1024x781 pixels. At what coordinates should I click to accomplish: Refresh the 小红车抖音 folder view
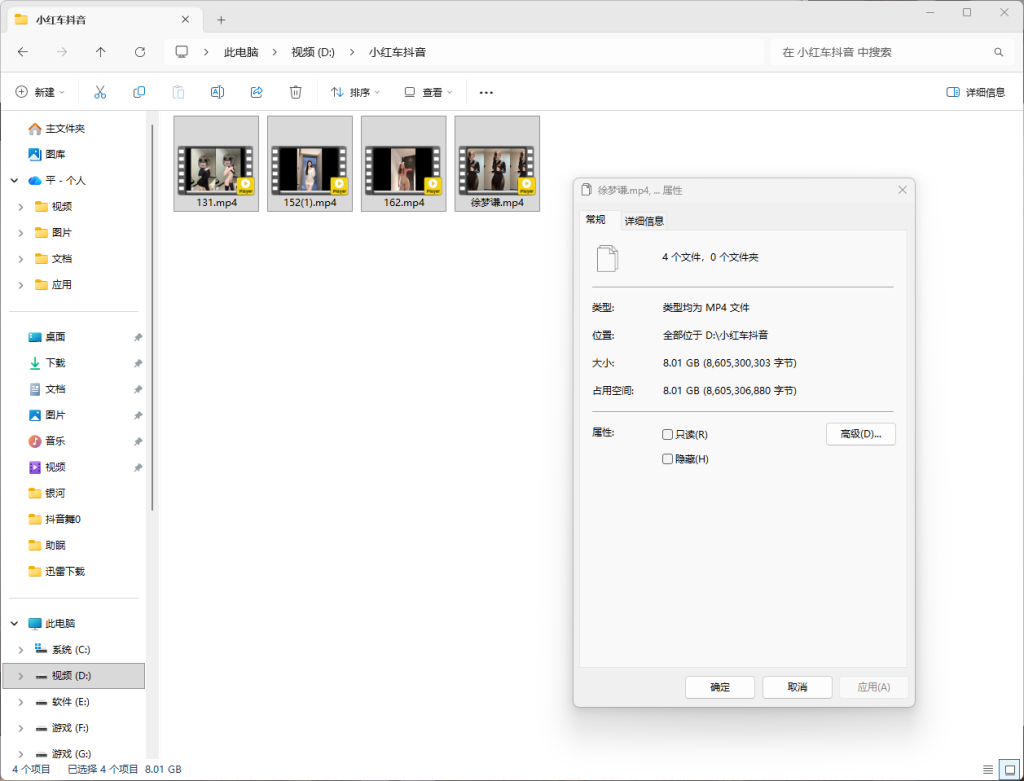tap(140, 51)
